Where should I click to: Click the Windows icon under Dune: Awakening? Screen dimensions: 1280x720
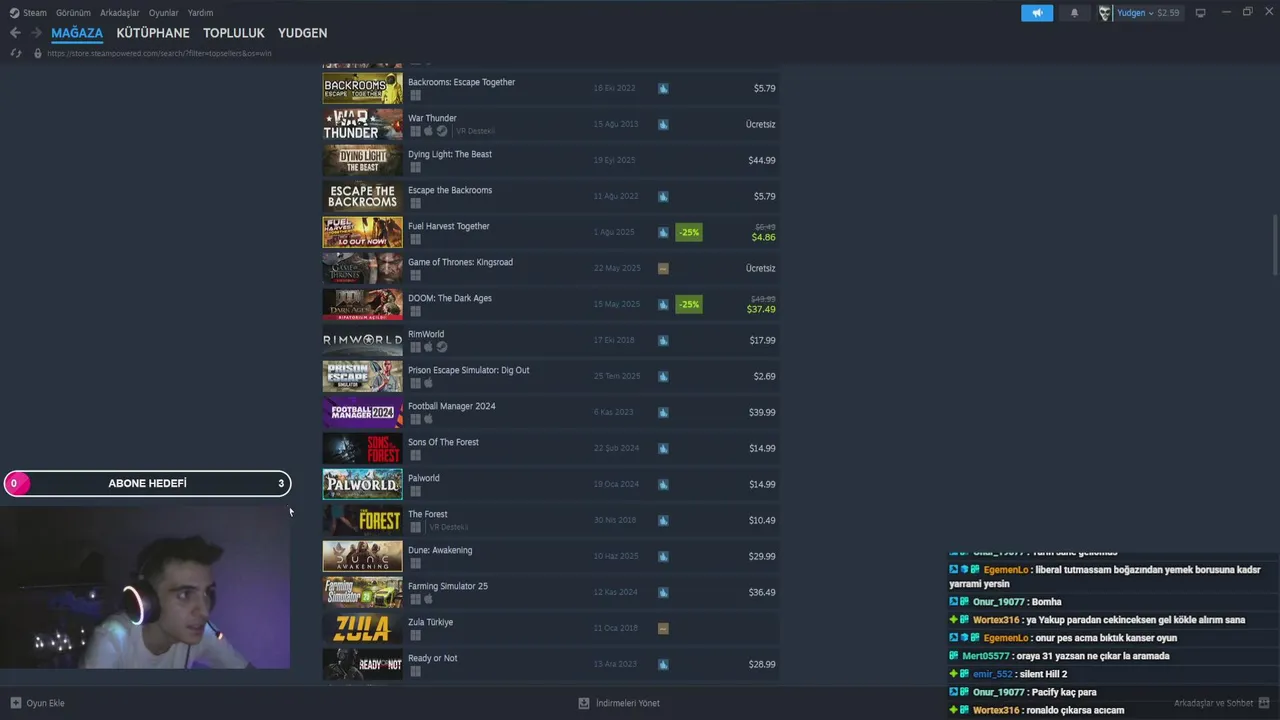pyautogui.click(x=415, y=563)
